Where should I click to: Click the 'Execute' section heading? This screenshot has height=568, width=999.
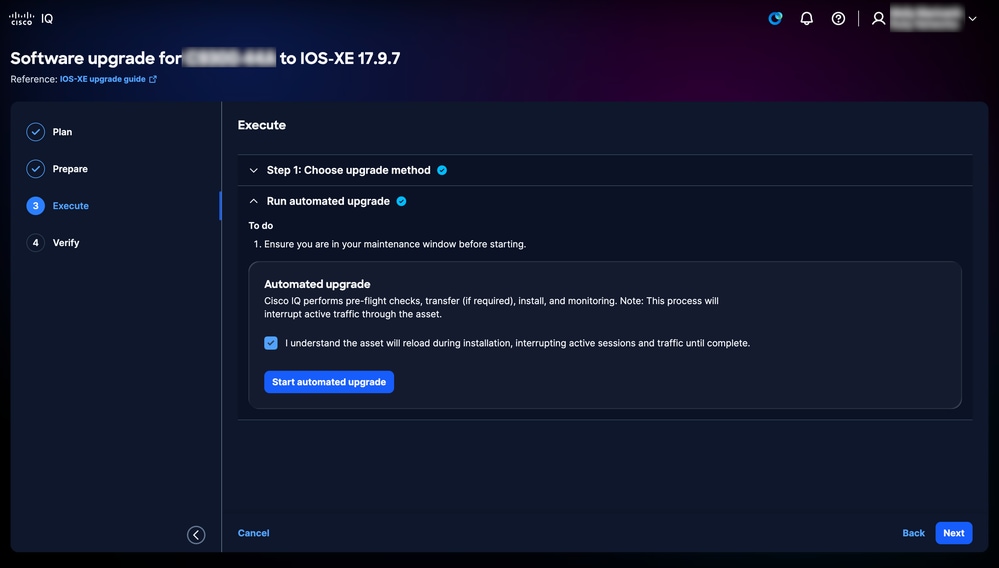[x=262, y=125]
